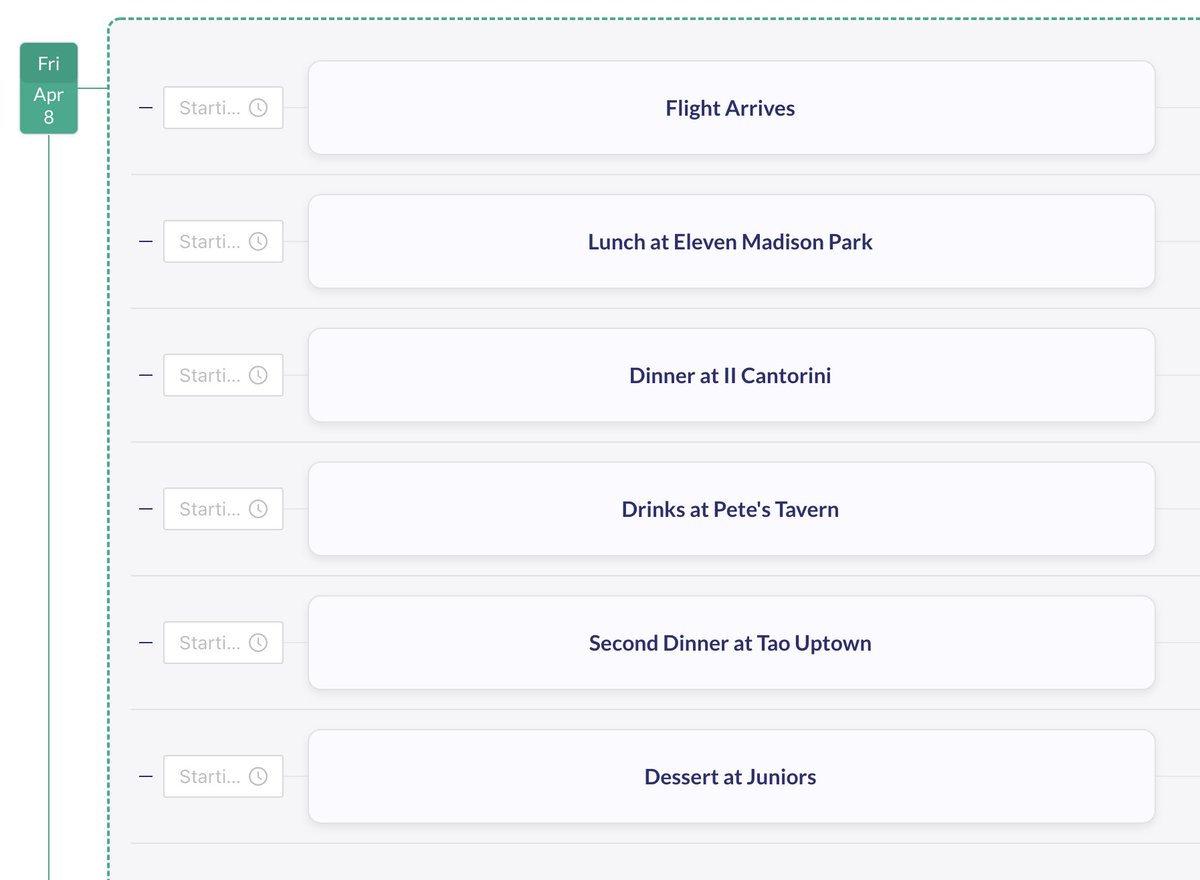Viewport: 1200px width, 880px height.
Task: Click the dash icon left of Drinks at Pete's Tavern
Action: point(146,509)
